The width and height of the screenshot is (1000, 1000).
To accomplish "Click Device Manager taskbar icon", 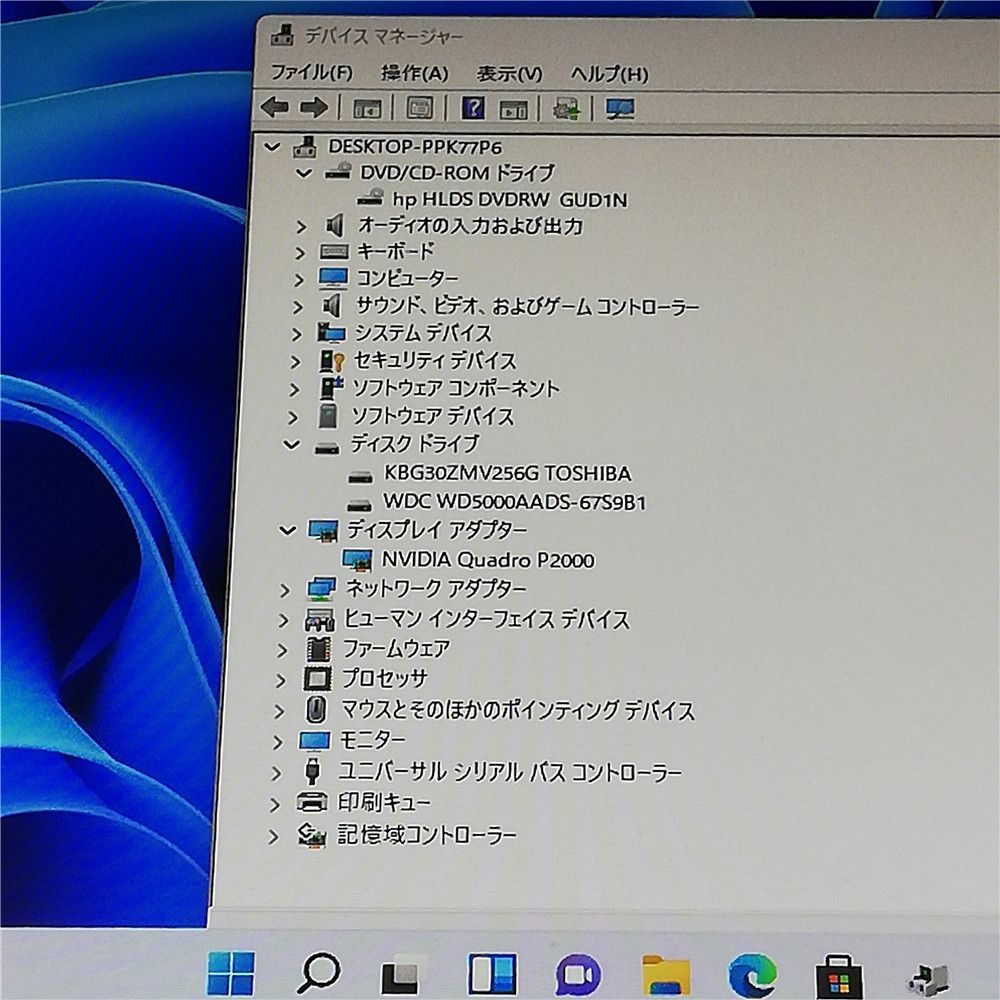I will coord(928,978).
